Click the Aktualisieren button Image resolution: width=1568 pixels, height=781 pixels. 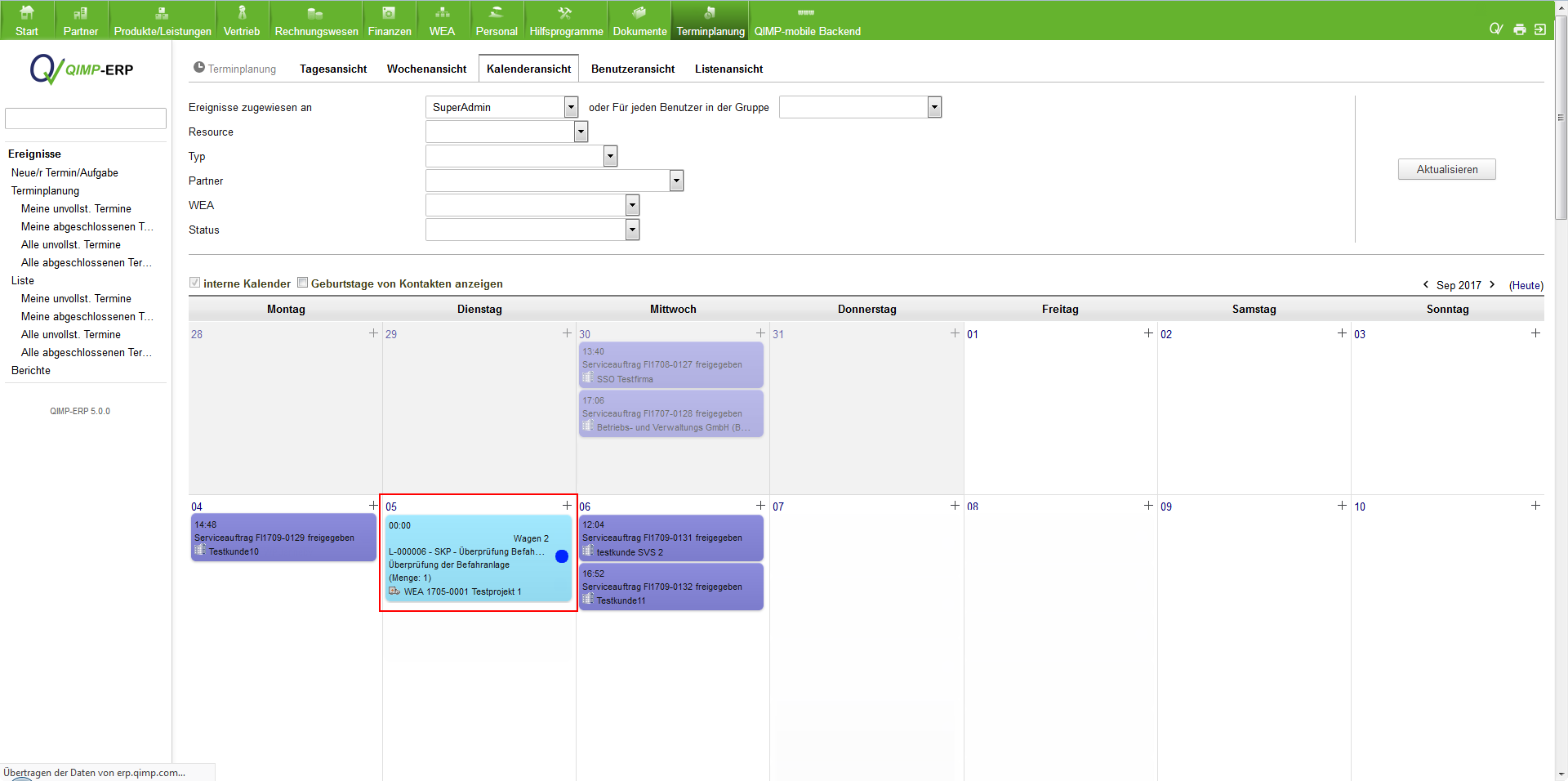[x=1446, y=169]
